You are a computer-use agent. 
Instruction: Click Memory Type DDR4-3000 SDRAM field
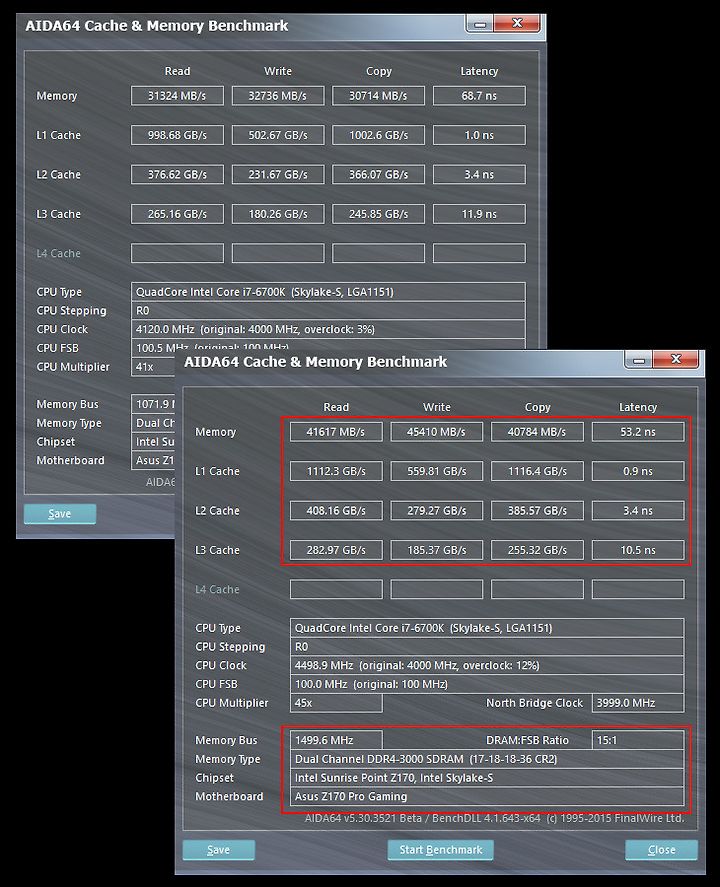(487, 759)
